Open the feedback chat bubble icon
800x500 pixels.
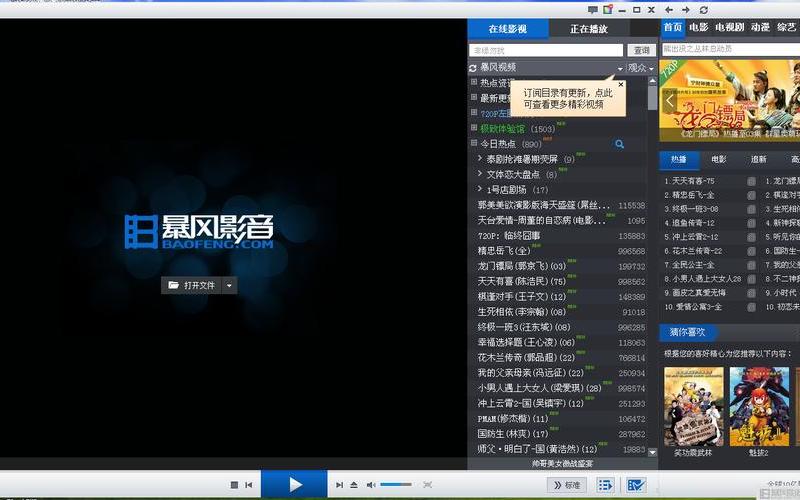[592, 10]
